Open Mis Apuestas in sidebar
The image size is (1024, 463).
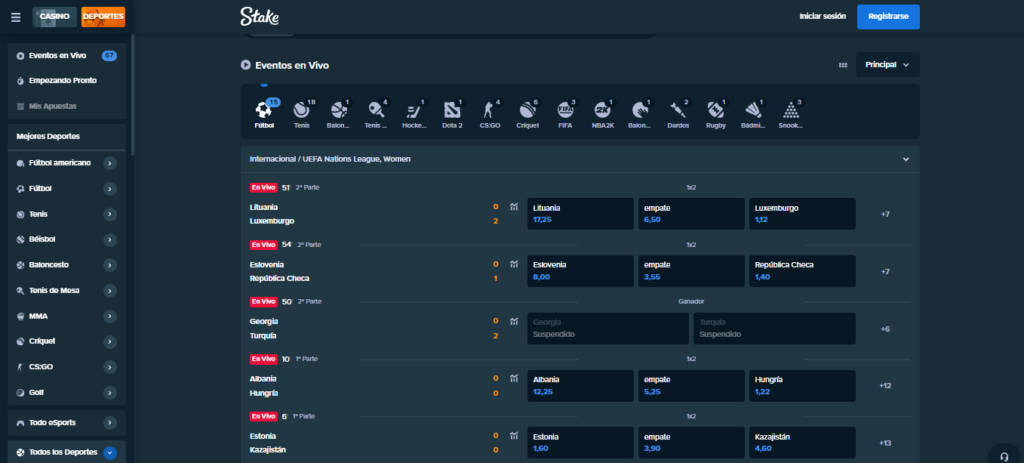(67, 106)
